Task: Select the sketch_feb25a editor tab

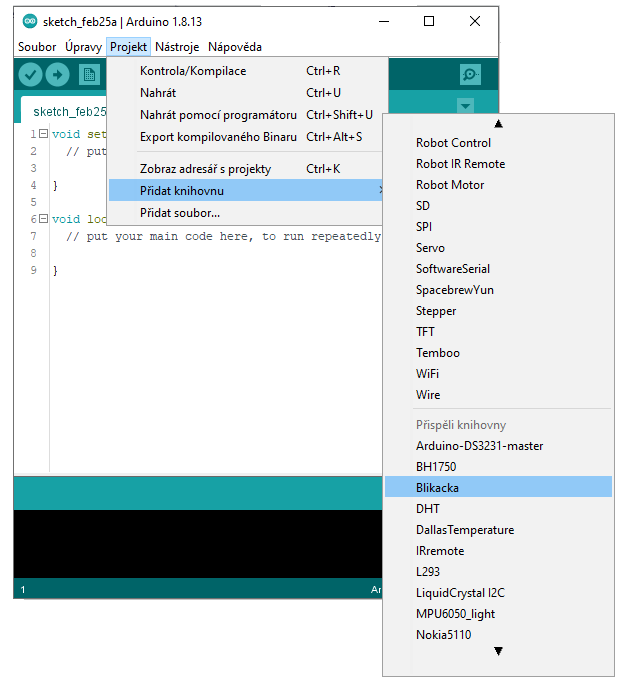Action: pyautogui.click(x=66, y=112)
